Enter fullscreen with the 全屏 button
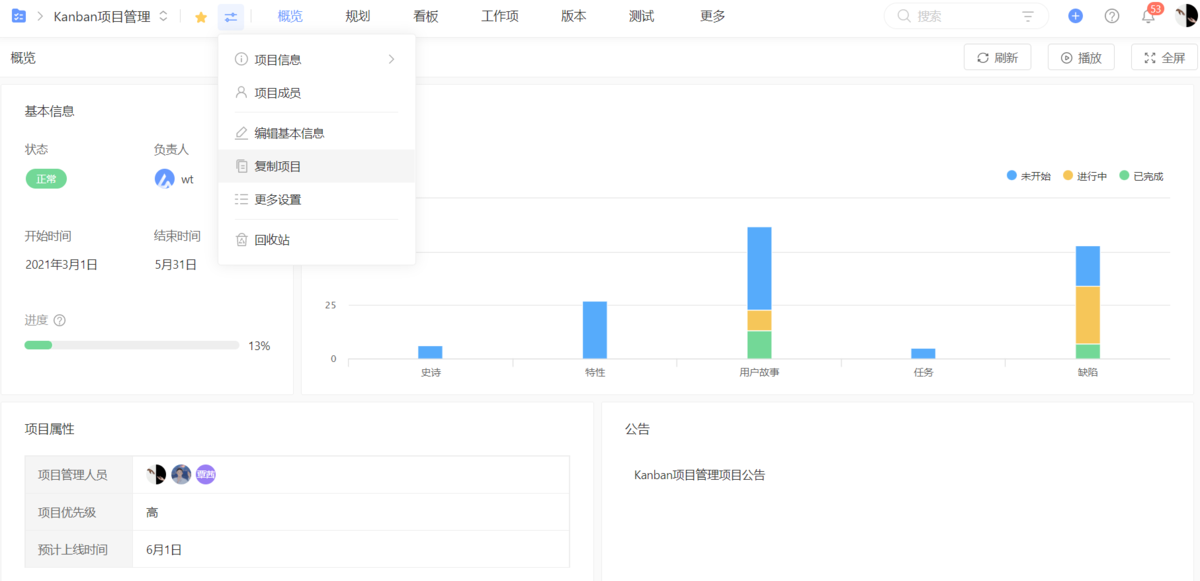 [x=1166, y=57]
